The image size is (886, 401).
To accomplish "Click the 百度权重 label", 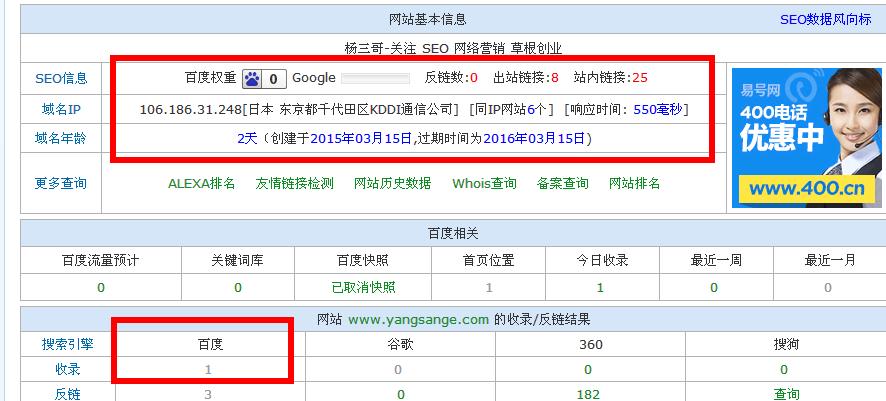I will click(211, 78).
